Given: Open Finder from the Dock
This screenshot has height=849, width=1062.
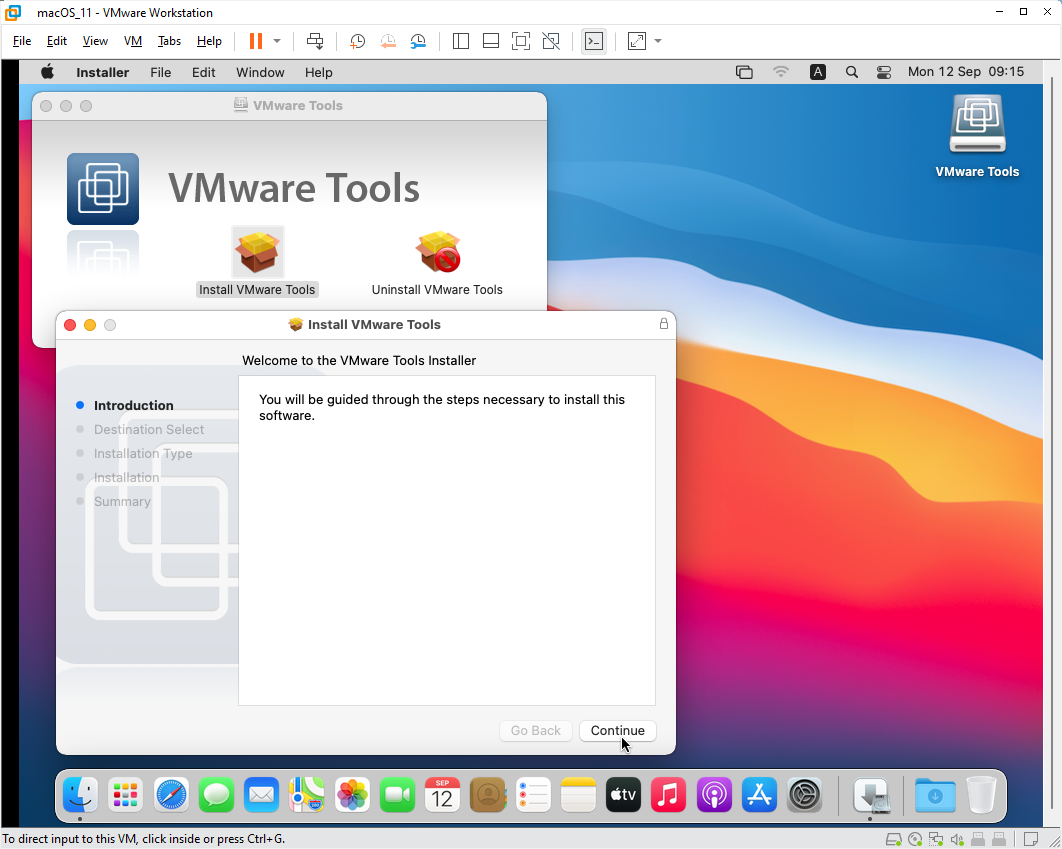Looking at the screenshot, I should click(80, 795).
